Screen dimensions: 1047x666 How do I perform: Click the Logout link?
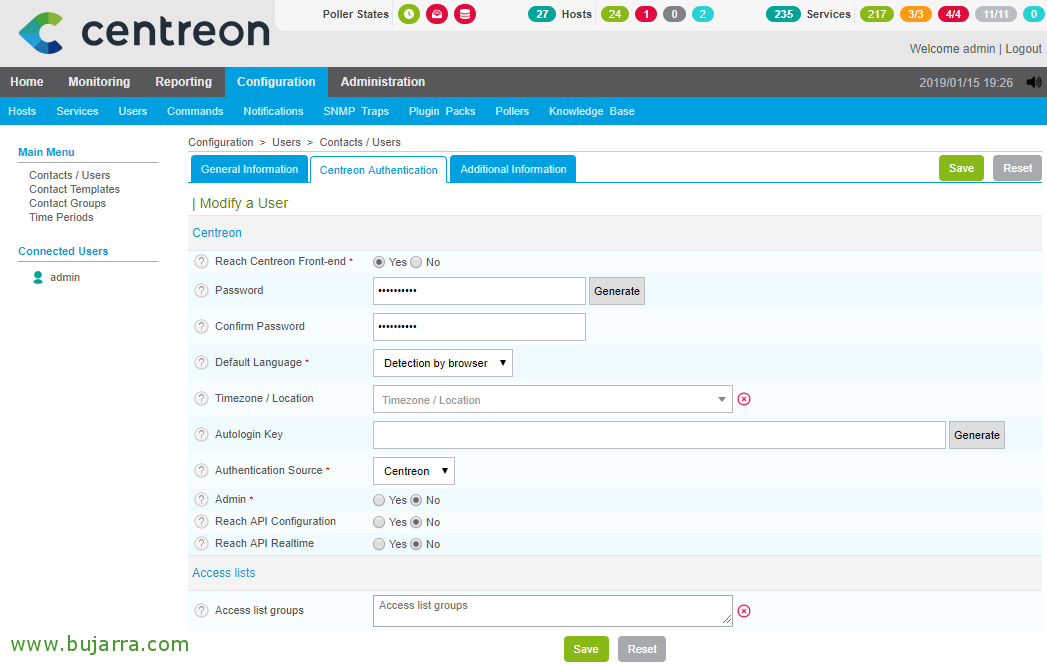(x=1023, y=49)
